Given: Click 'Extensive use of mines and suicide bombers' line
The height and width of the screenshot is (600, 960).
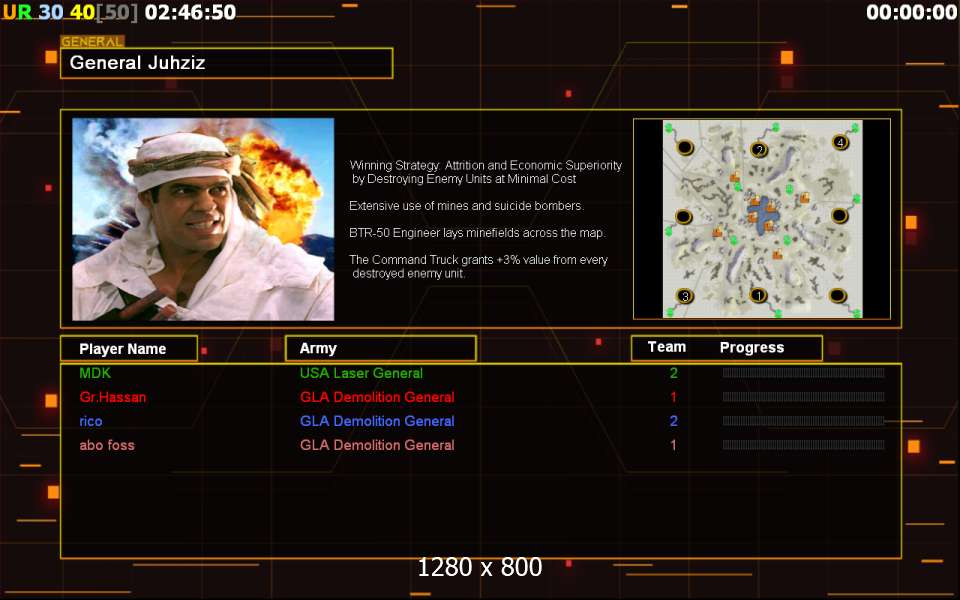Looking at the screenshot, I should (x=467, y=206).
